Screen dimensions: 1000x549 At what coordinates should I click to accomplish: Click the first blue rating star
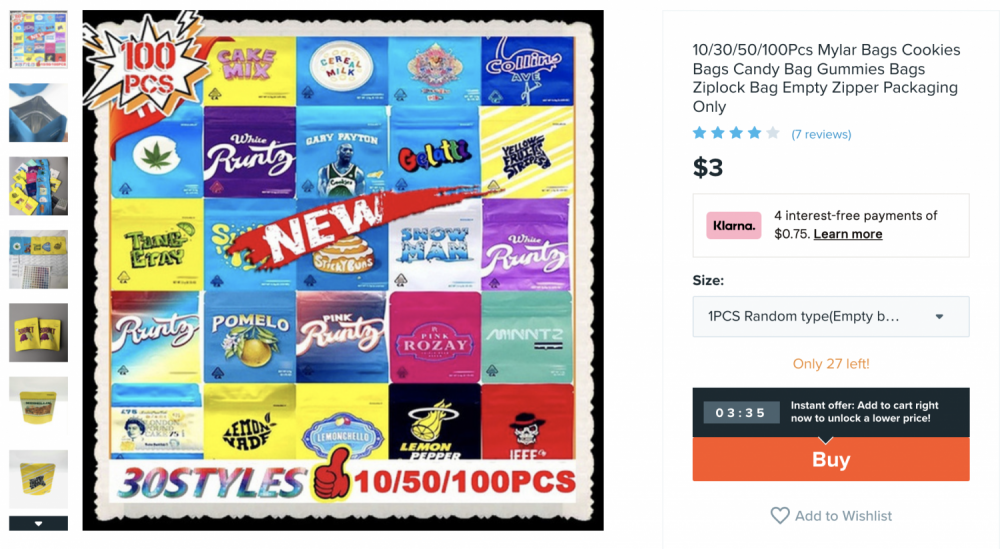700,133
